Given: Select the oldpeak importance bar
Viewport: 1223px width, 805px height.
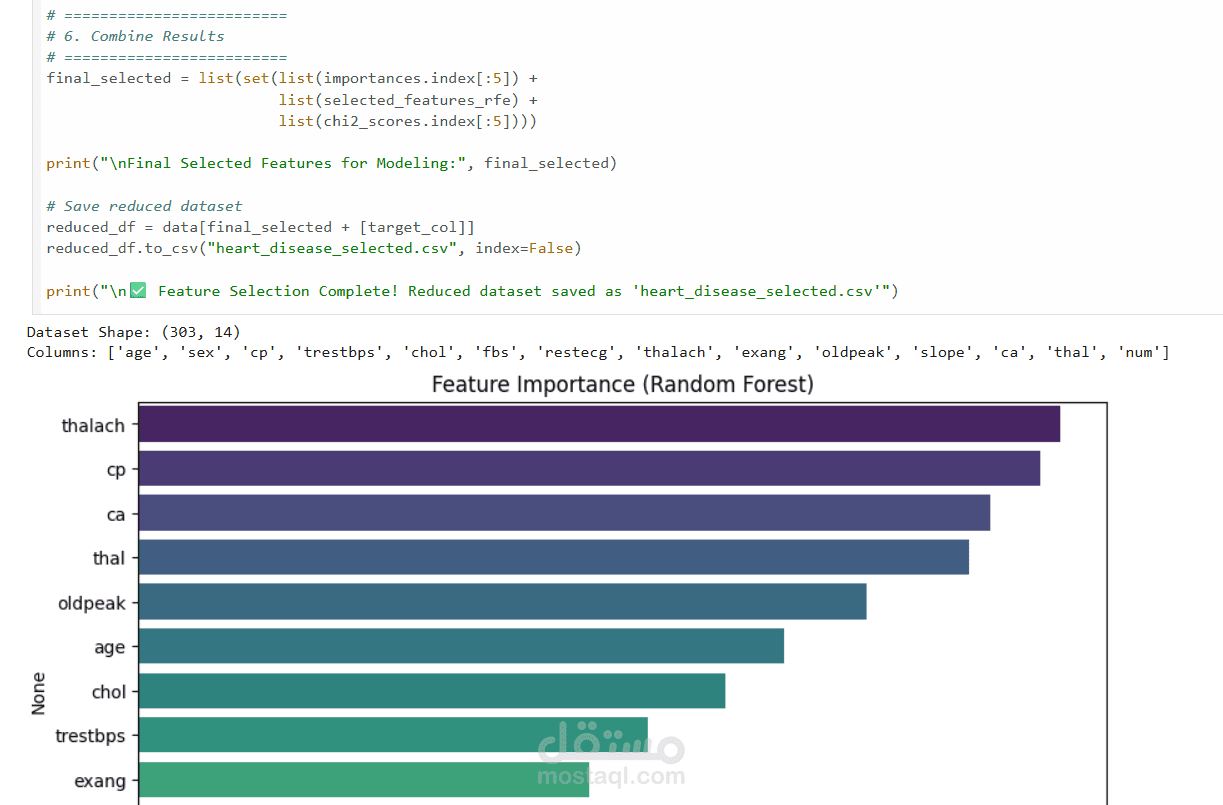Looking at the screenshot, I should (x=502, y=602).
